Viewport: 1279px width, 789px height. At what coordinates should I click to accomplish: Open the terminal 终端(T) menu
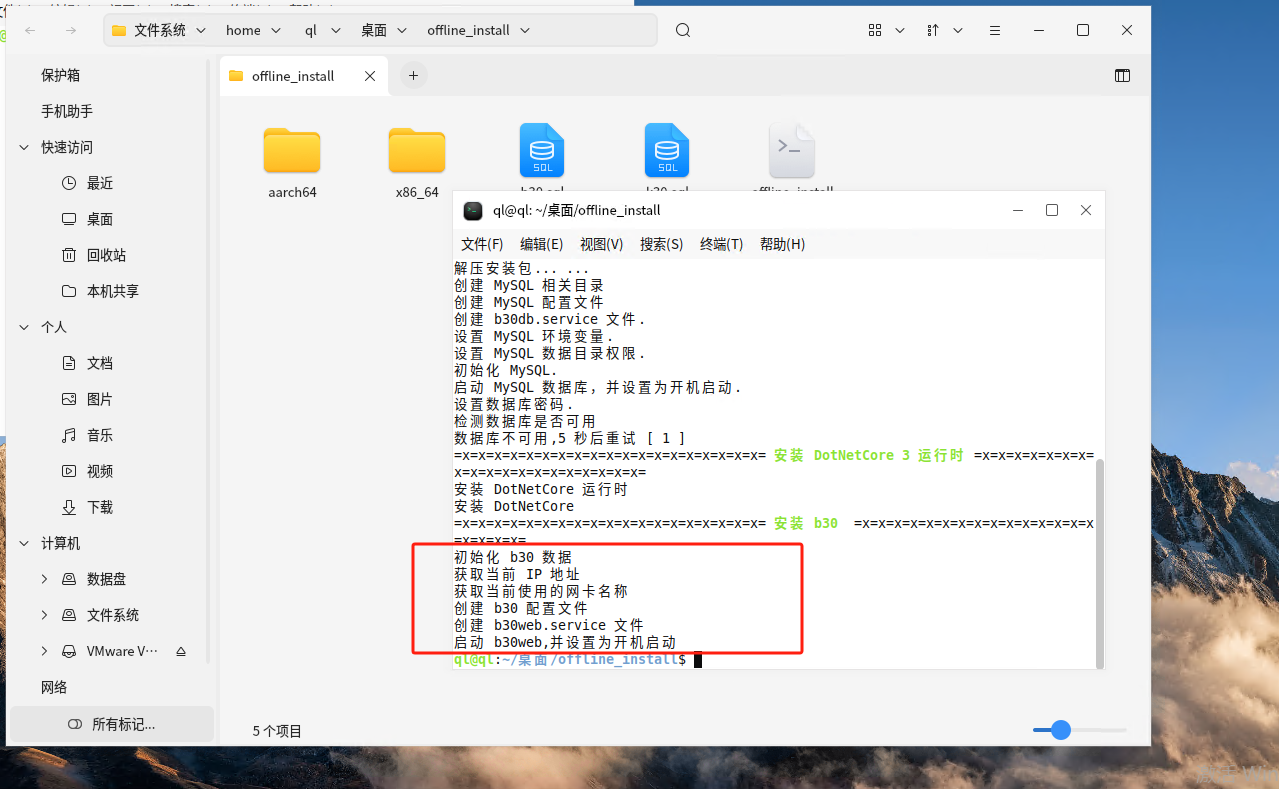tap(722, 244)
